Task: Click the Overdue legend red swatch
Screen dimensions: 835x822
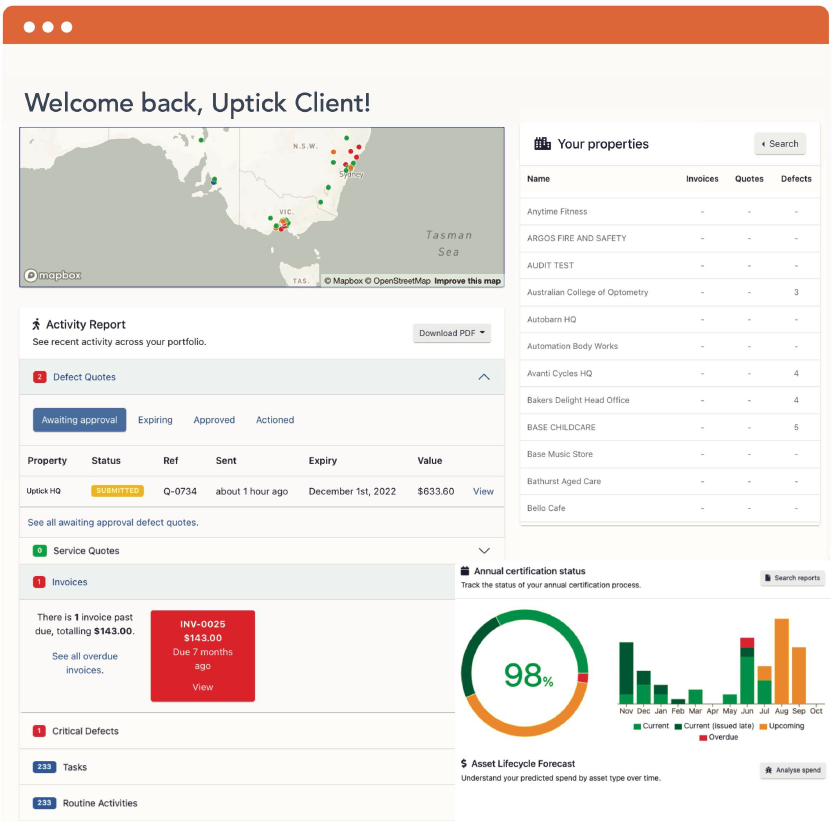Action: [x=703, y=737]
